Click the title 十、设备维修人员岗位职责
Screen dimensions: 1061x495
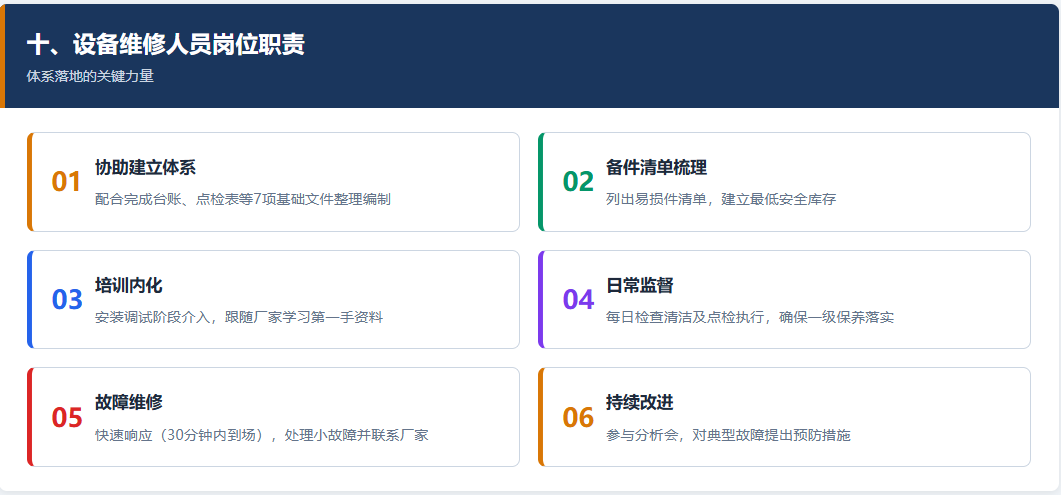tap(166, 45)
